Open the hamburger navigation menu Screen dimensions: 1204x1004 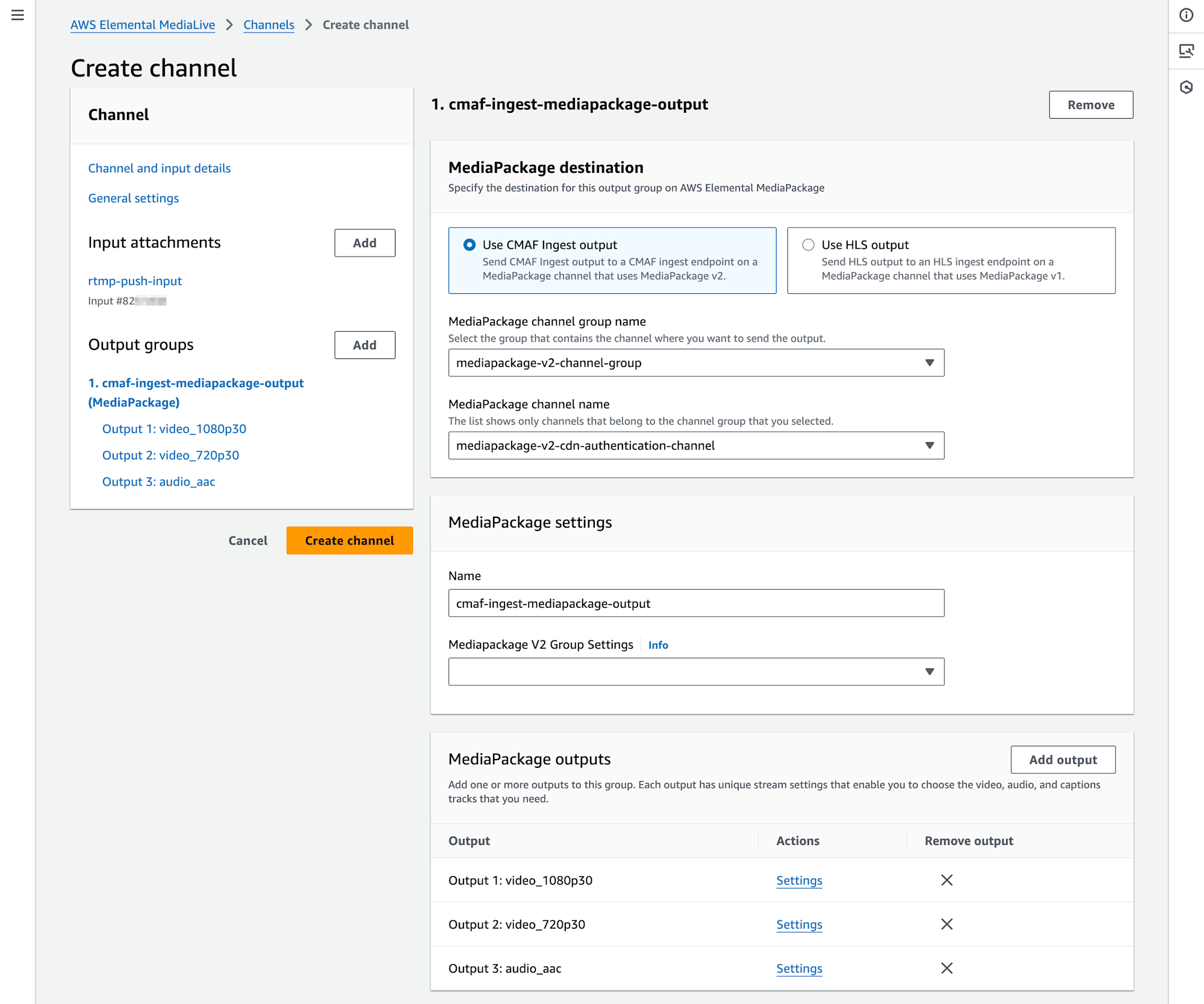coord(17,15)
